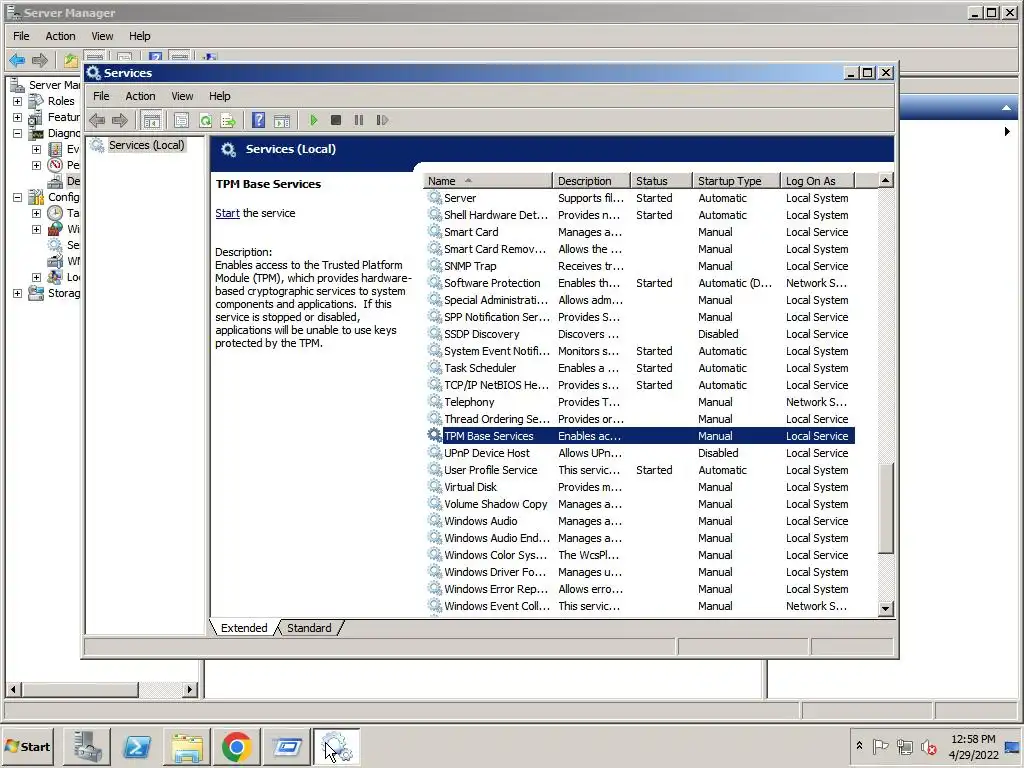Collapse Diagnostics node in Server Manager tree
This screenshot has width=1024, height=768.
tap(18, 133)
